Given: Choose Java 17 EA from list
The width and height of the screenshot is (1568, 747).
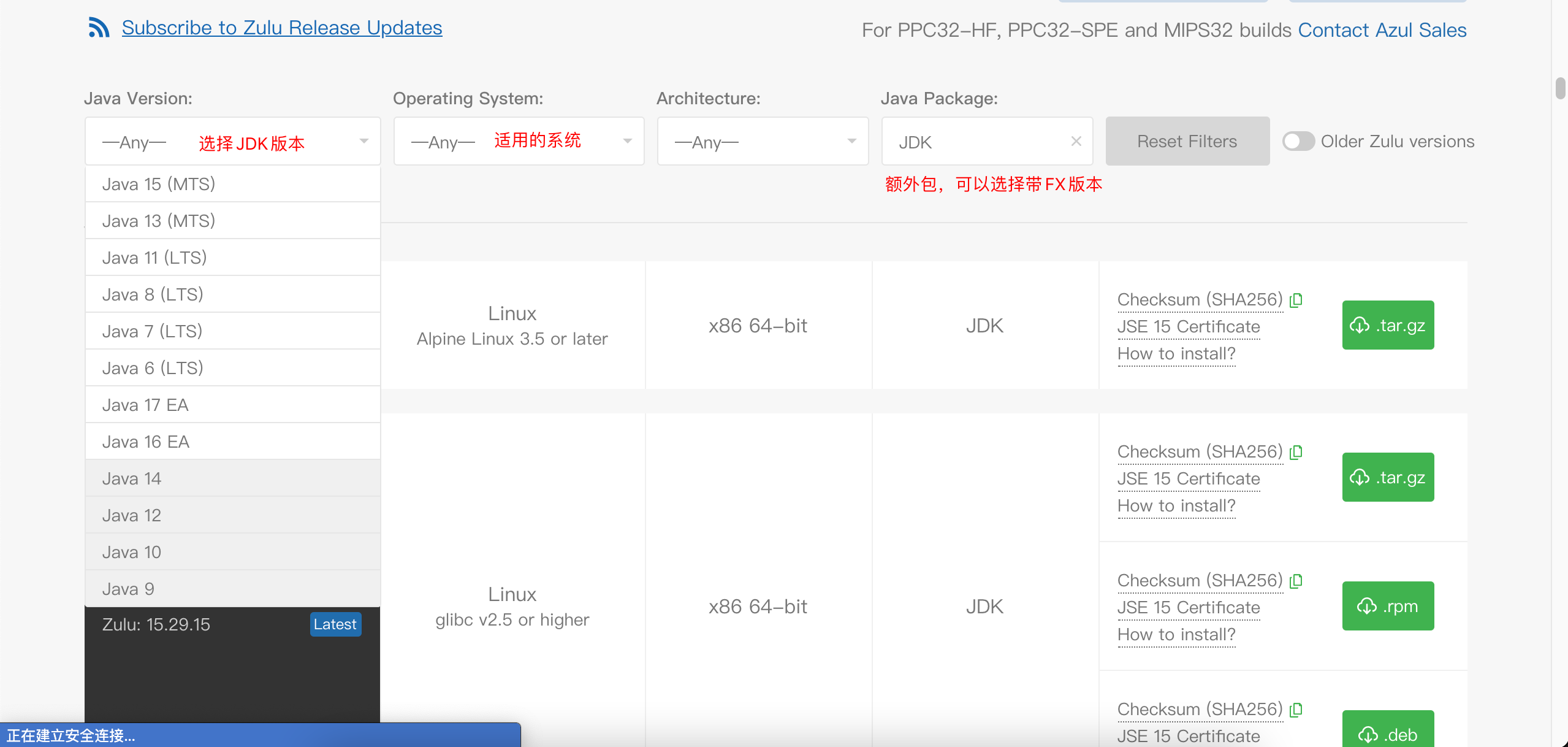Looking at the screenshot, I should [233, 405].
